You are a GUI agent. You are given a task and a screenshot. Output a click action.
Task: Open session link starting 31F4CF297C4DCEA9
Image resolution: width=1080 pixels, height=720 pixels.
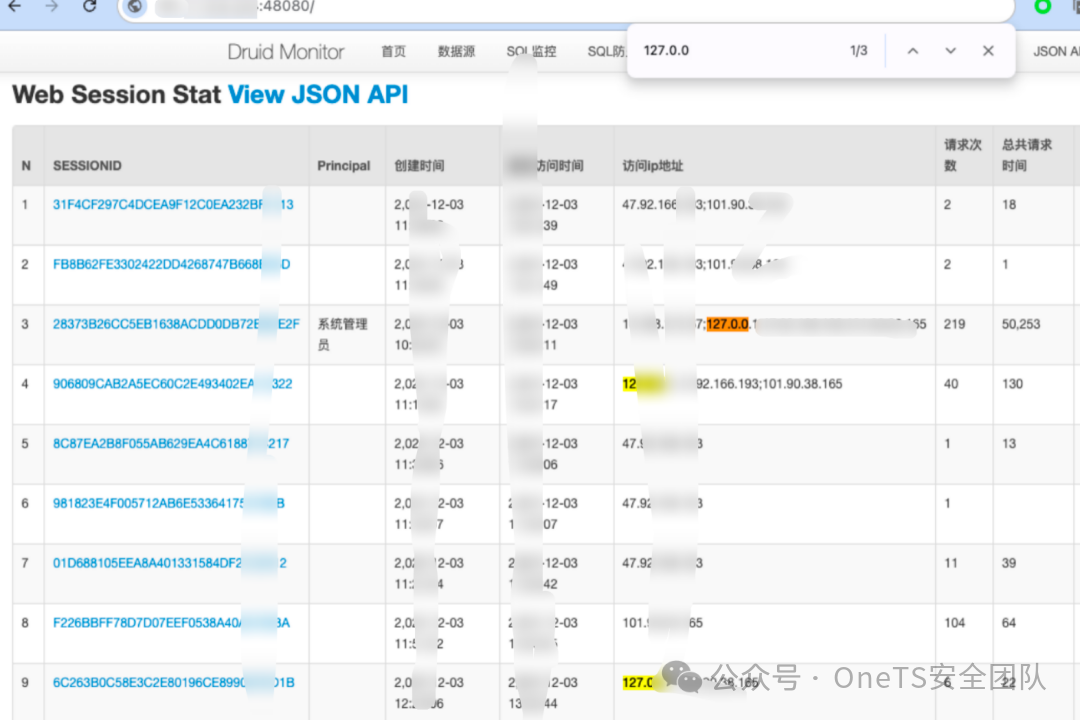(x=173, y=205)
